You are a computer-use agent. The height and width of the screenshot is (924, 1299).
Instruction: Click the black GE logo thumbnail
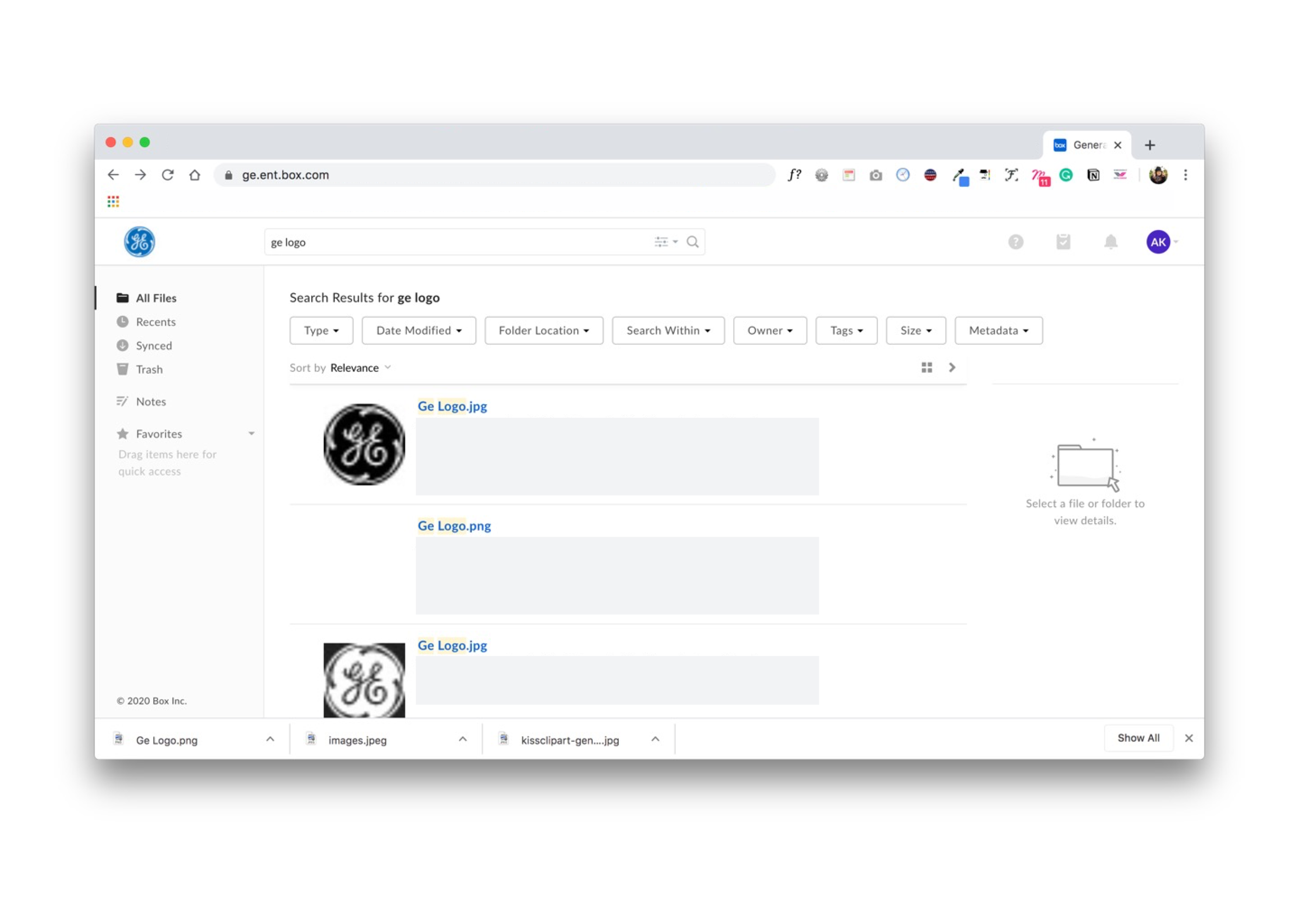pos(364,444)
